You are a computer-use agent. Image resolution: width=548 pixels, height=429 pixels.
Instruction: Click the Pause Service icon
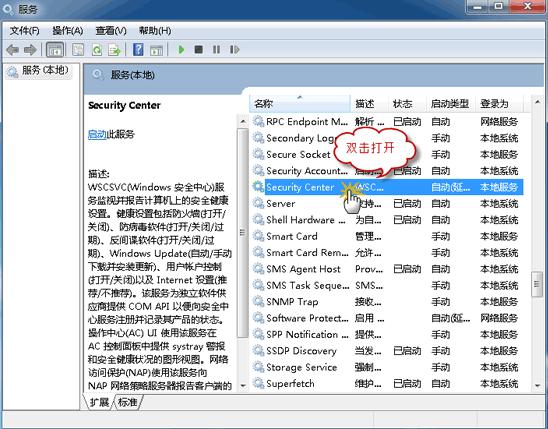[216, 50]
